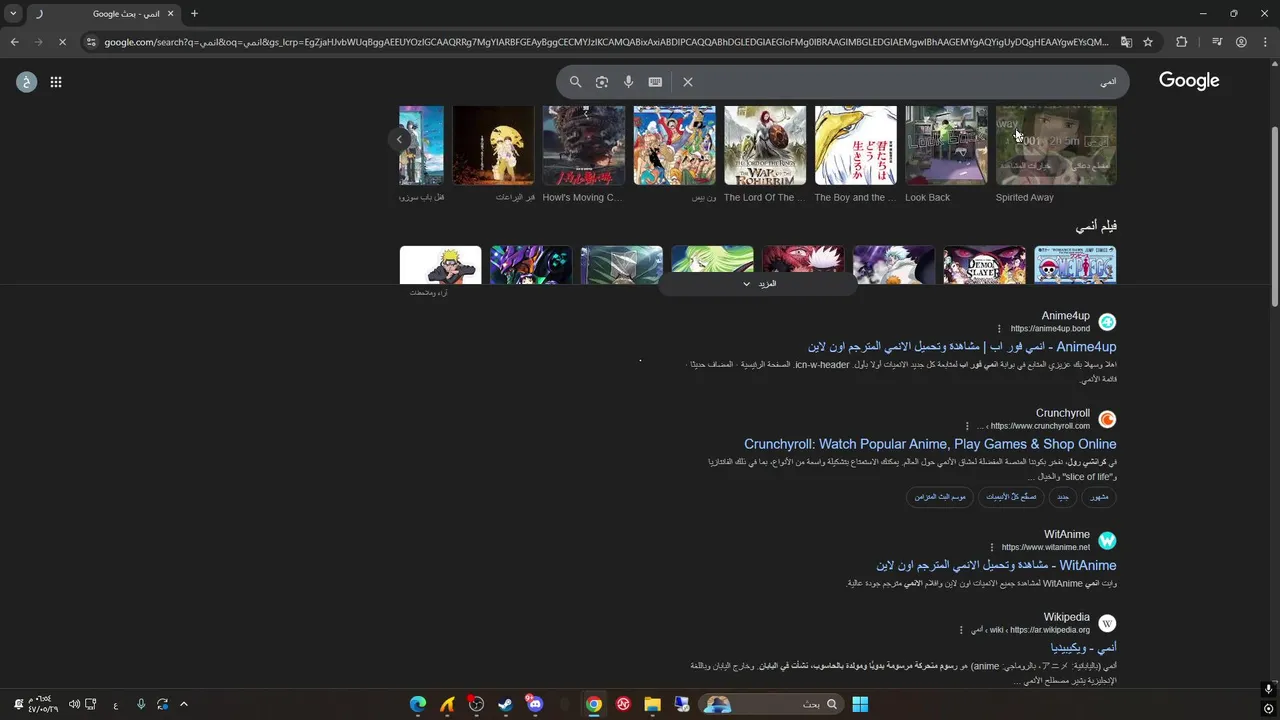The height and width of the screenshot is (720, 1280).
Task: Open media controls icon in toolbar
Action: pyautogui.click(x=1217, y=42)
